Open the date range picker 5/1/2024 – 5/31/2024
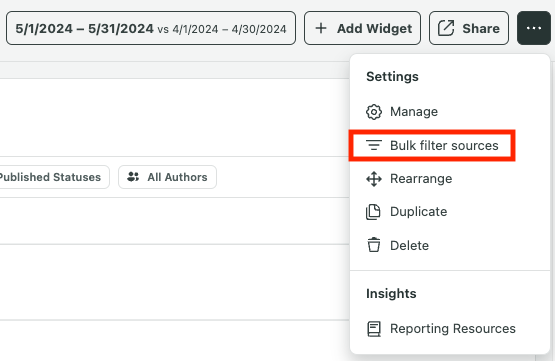The width and height of the screenshot is (555, 361). [151, 28]
